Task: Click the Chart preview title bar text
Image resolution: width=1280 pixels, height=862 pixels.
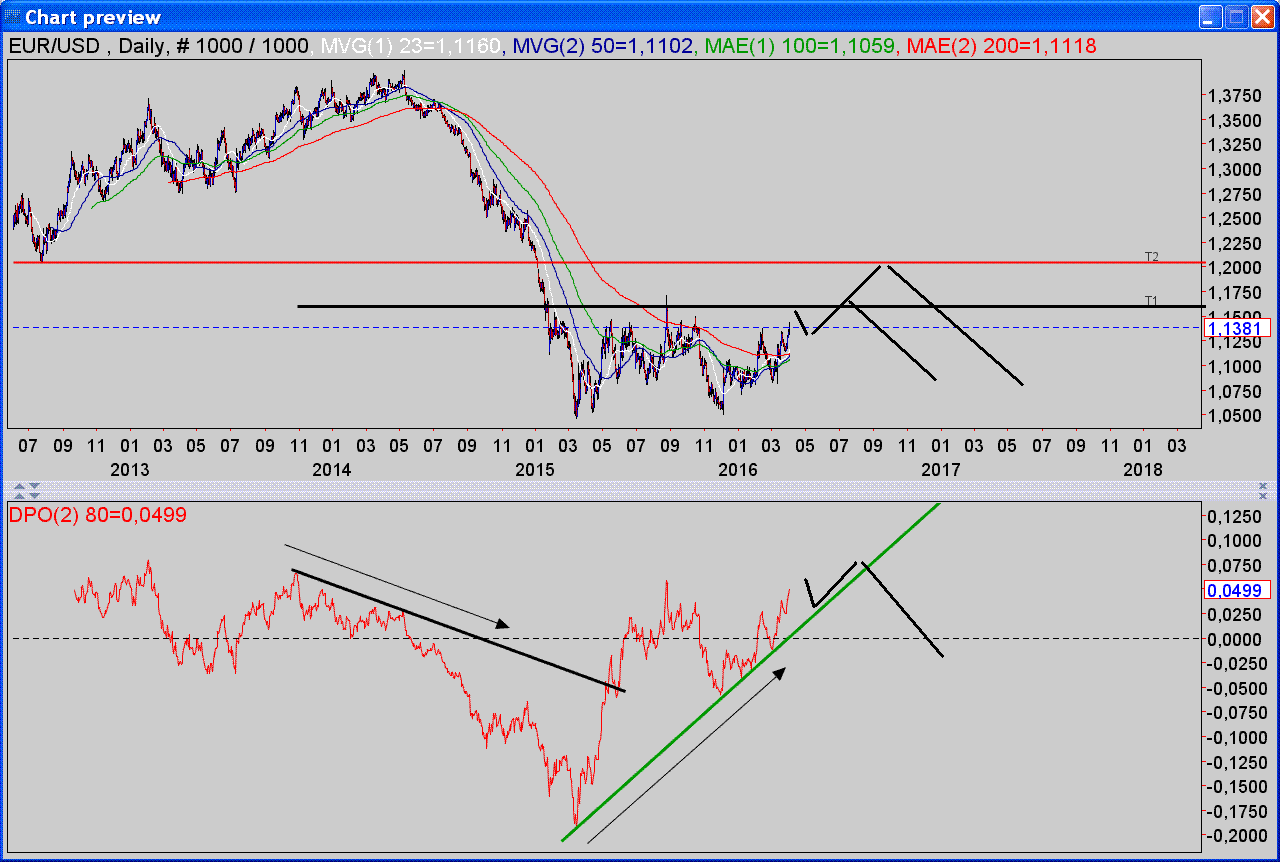Action: [x=93, y=18]
